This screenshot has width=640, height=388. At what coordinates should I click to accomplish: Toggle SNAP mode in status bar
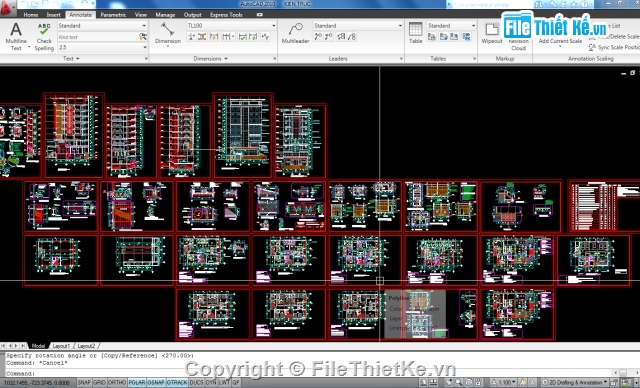pos(84,382)
